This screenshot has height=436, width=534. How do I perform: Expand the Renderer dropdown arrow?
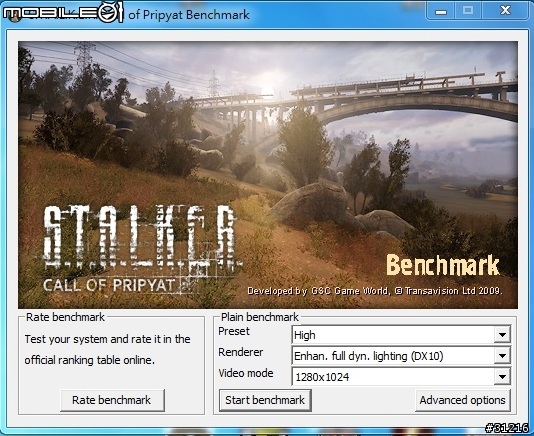pos(502,356)
